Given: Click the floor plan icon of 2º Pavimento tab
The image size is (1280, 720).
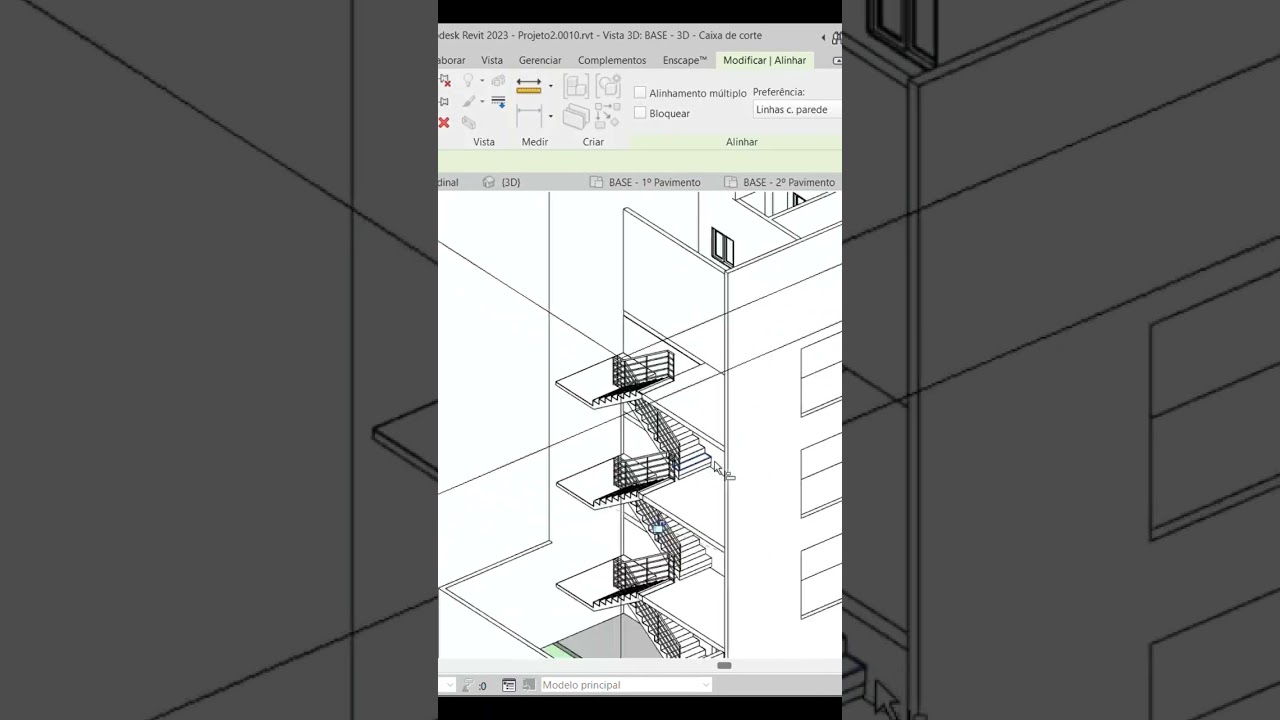Looking at the screenshot, I should tap(730, 182).
